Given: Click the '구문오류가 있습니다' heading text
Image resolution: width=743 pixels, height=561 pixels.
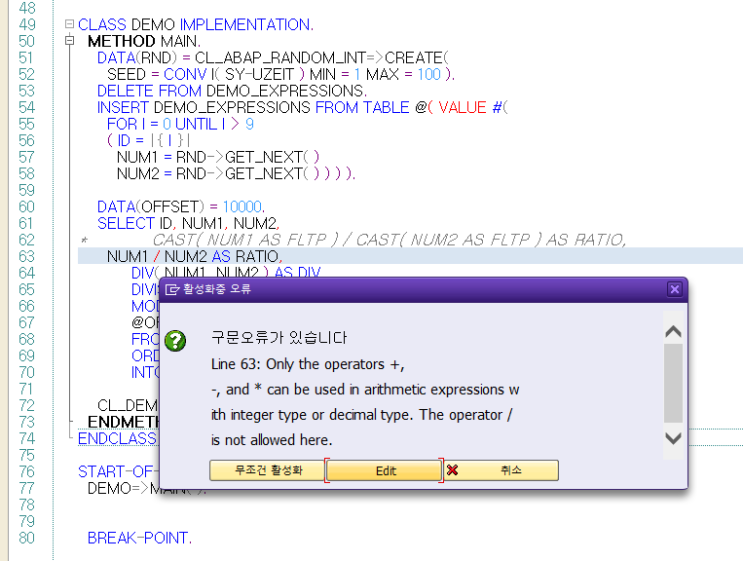Looking at the screenshot, I should (x=279, y=338).
